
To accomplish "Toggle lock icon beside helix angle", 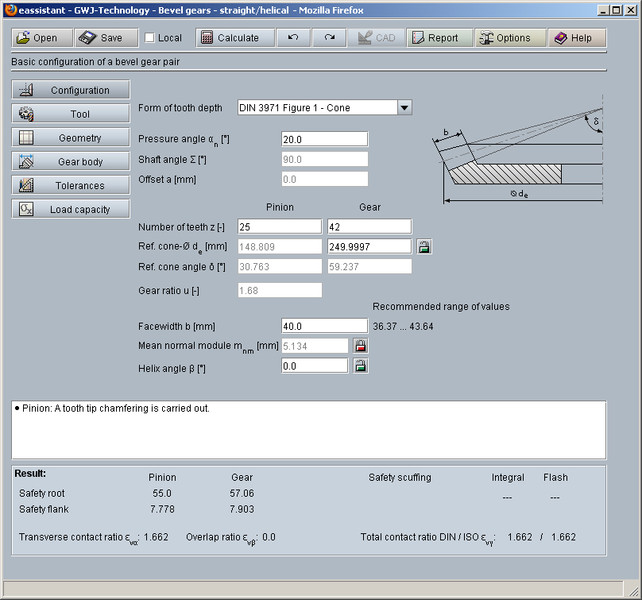I will click(x=360, y=366).
